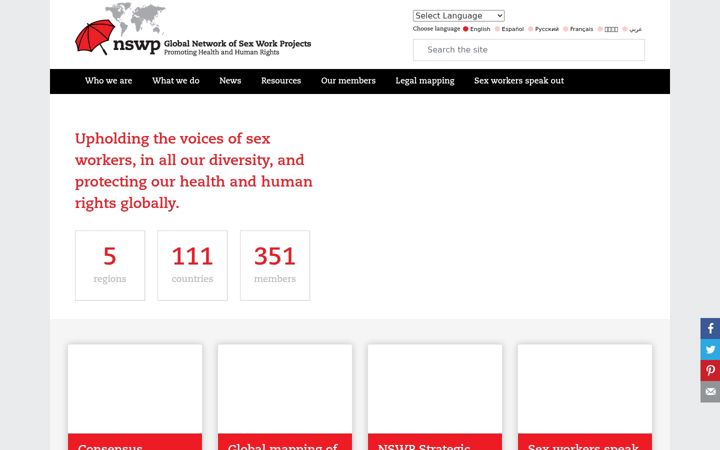
Task: Open the Select Language dropdown
Action: 458,16
